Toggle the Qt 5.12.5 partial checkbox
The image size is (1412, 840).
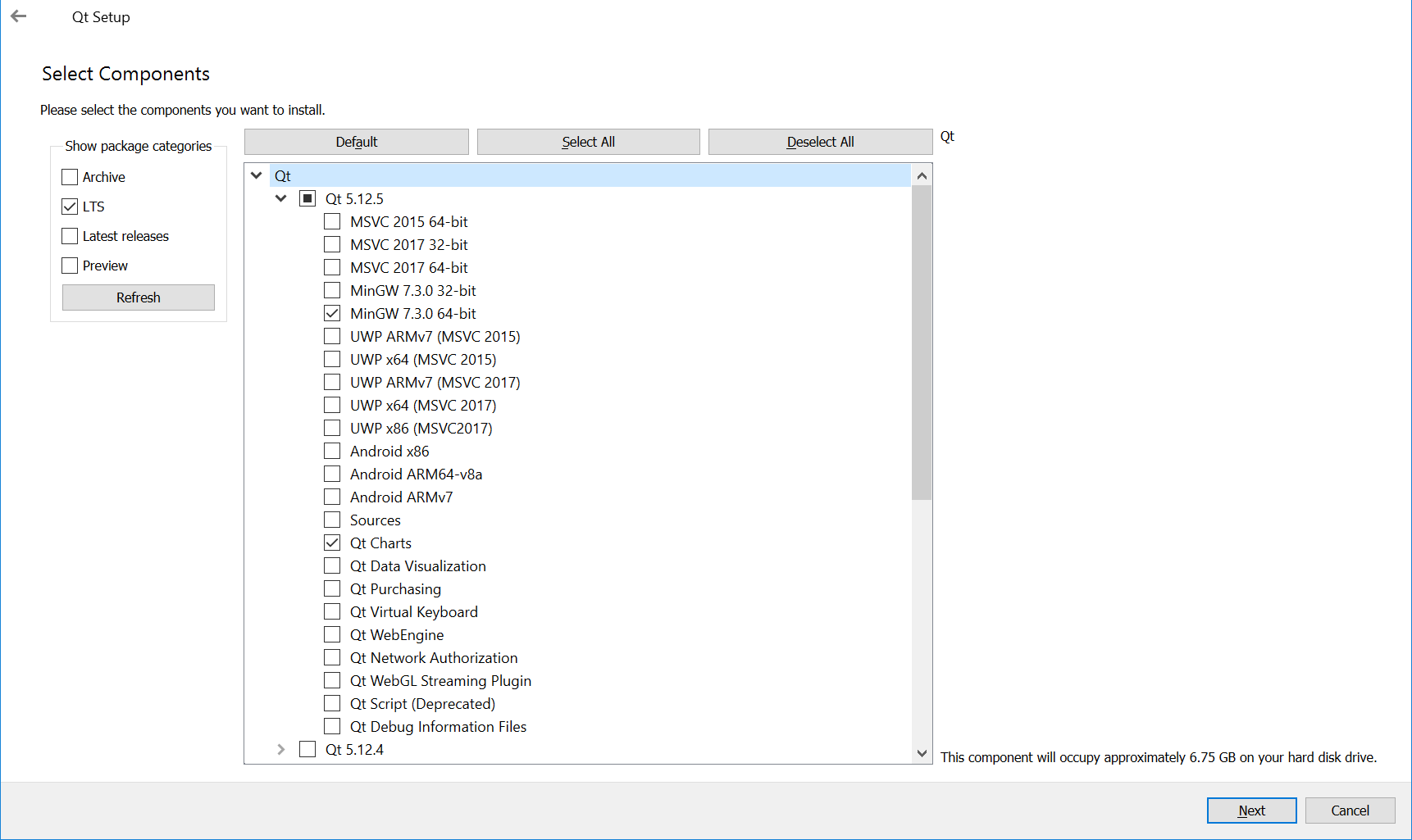point(307,198)
